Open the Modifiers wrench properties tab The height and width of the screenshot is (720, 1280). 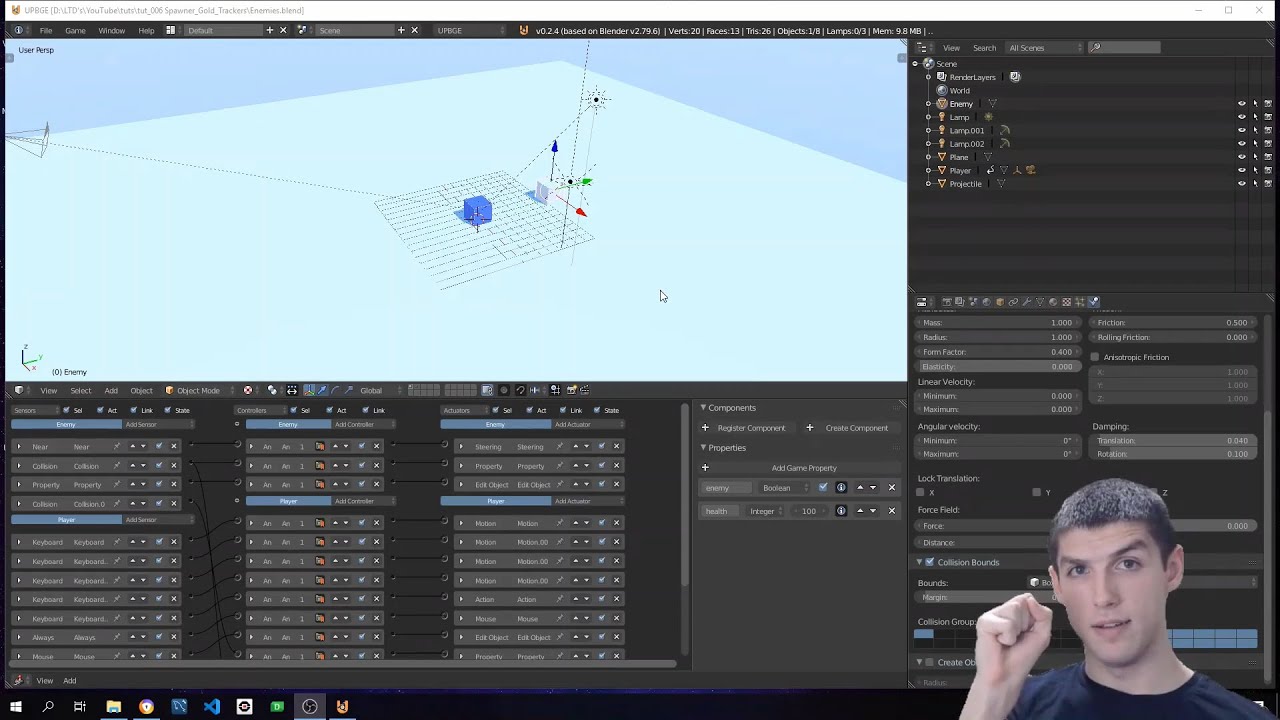click(x=1026, y=302)
